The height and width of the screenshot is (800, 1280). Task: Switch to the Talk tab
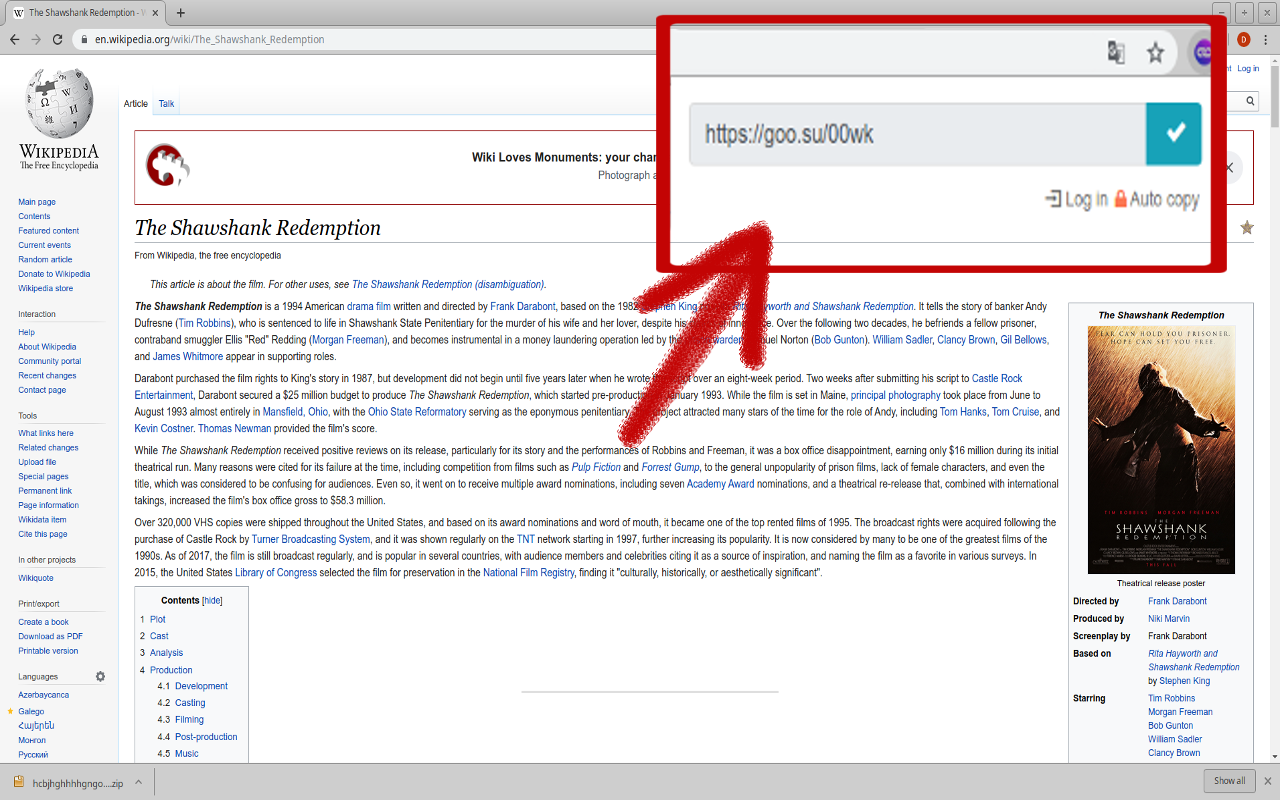coord(166,104)
